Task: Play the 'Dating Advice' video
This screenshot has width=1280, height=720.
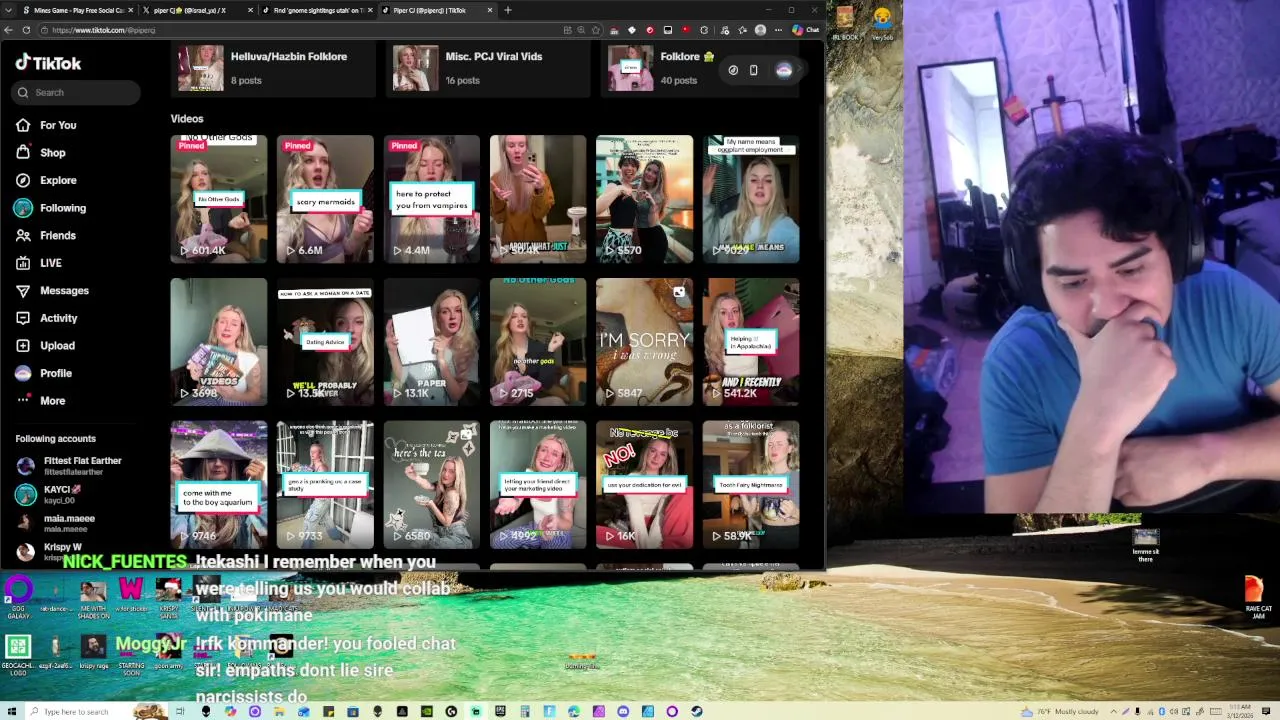Action: pyautogui.click(x=325, y=342)
